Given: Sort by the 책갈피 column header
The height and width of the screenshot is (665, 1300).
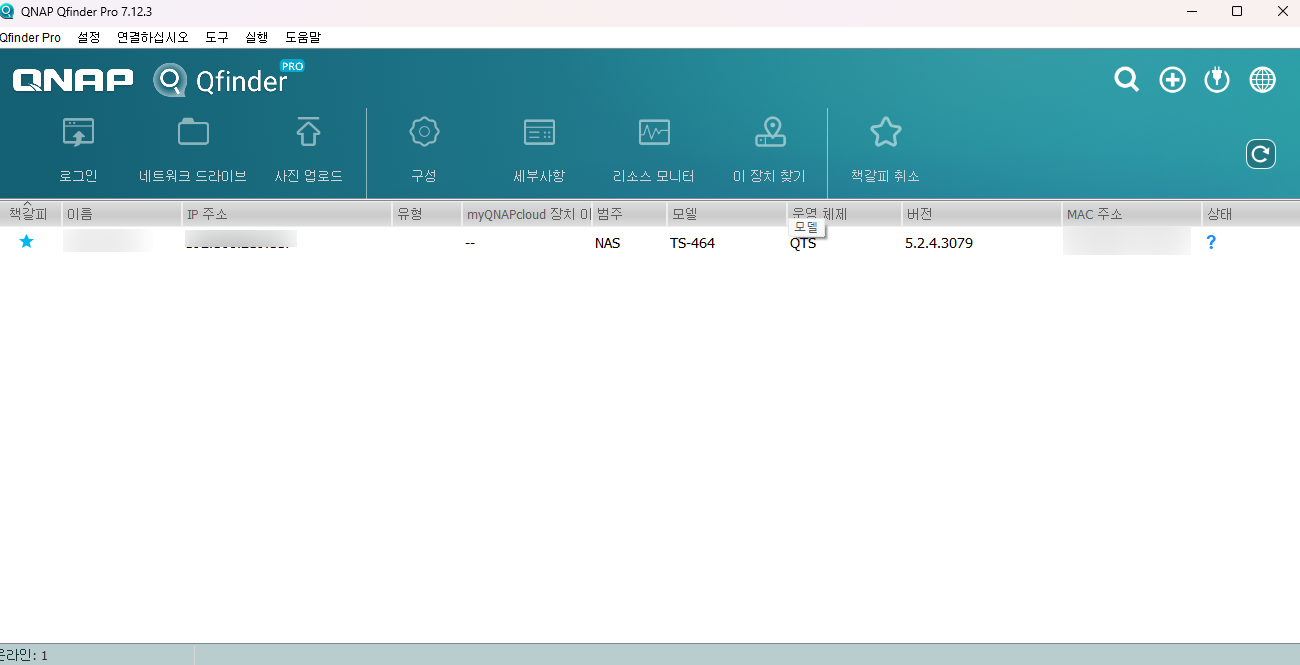Looking at the screenshot, I should 30,214.
